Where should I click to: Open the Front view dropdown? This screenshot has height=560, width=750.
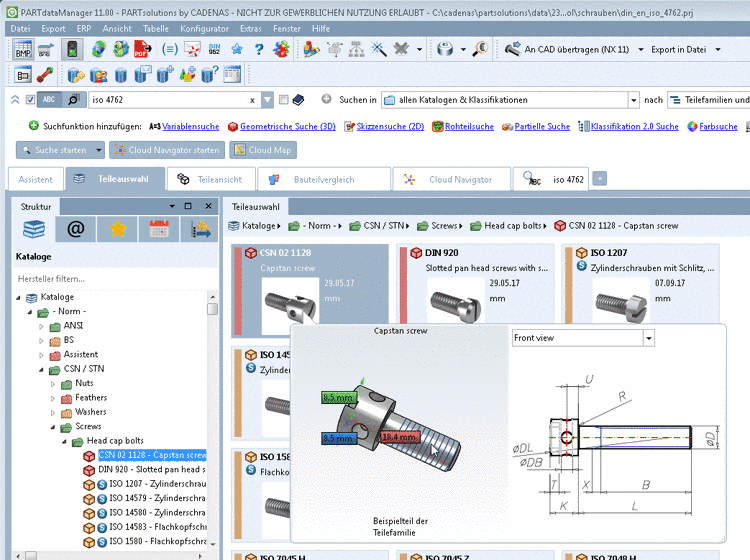pyautogui.click(x=648, y=338)
